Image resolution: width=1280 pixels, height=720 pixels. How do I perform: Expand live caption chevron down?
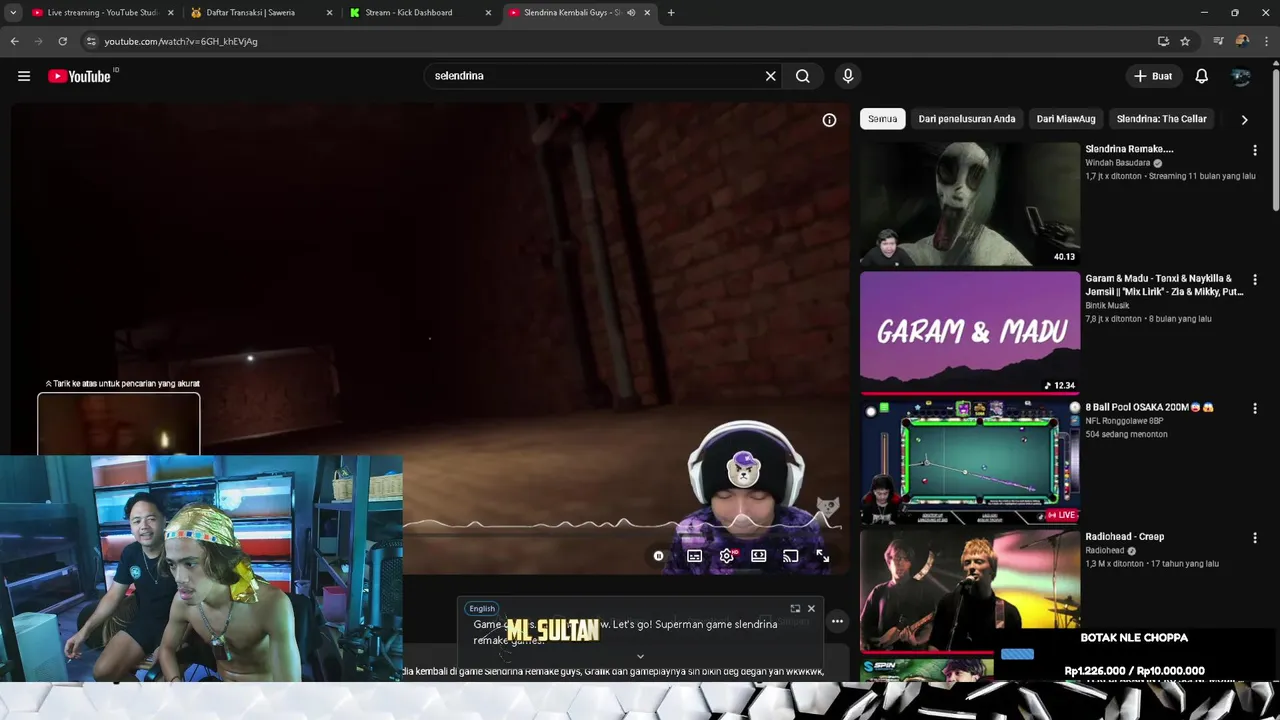click(640, 657)
